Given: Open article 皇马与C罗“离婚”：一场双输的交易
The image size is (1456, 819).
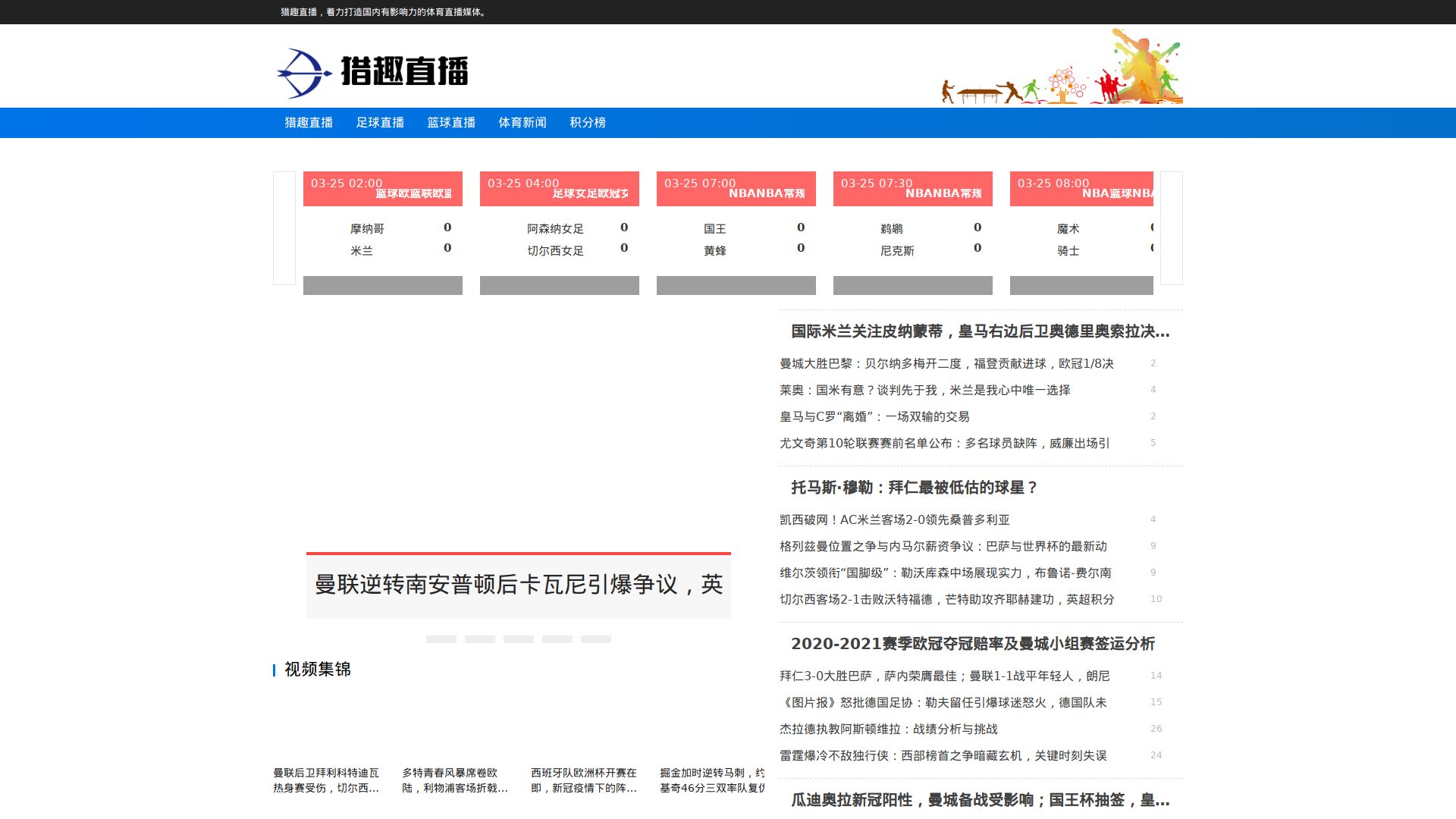Looking at the screenshot, I should tap(874, 416).
